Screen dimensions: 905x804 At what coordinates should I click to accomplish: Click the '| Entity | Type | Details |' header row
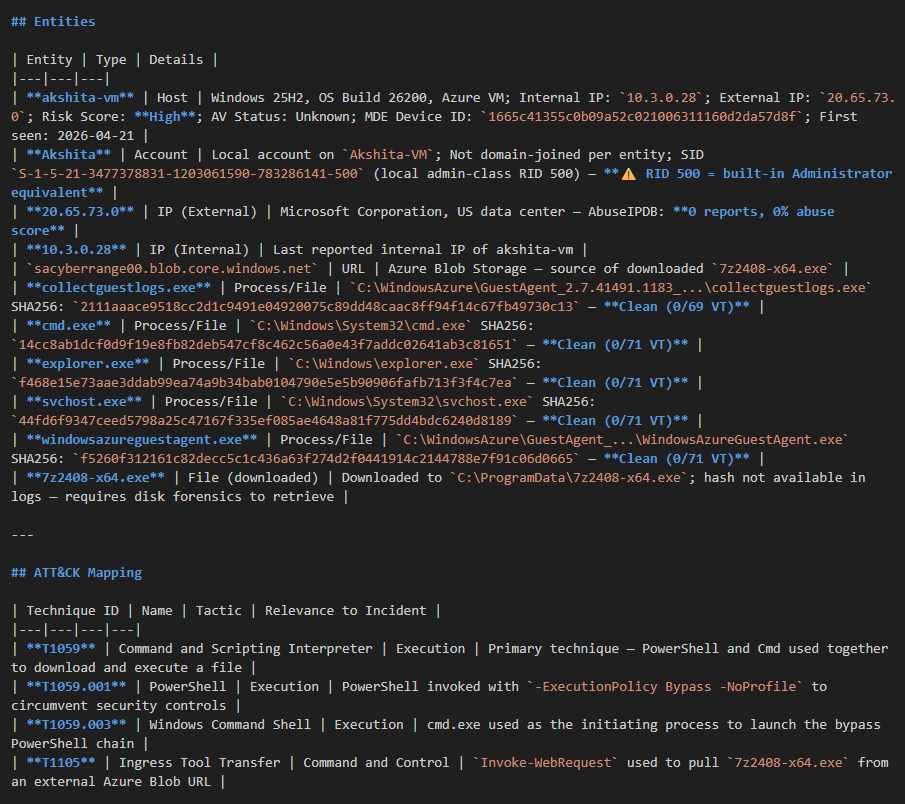click(x=115, y=60)
